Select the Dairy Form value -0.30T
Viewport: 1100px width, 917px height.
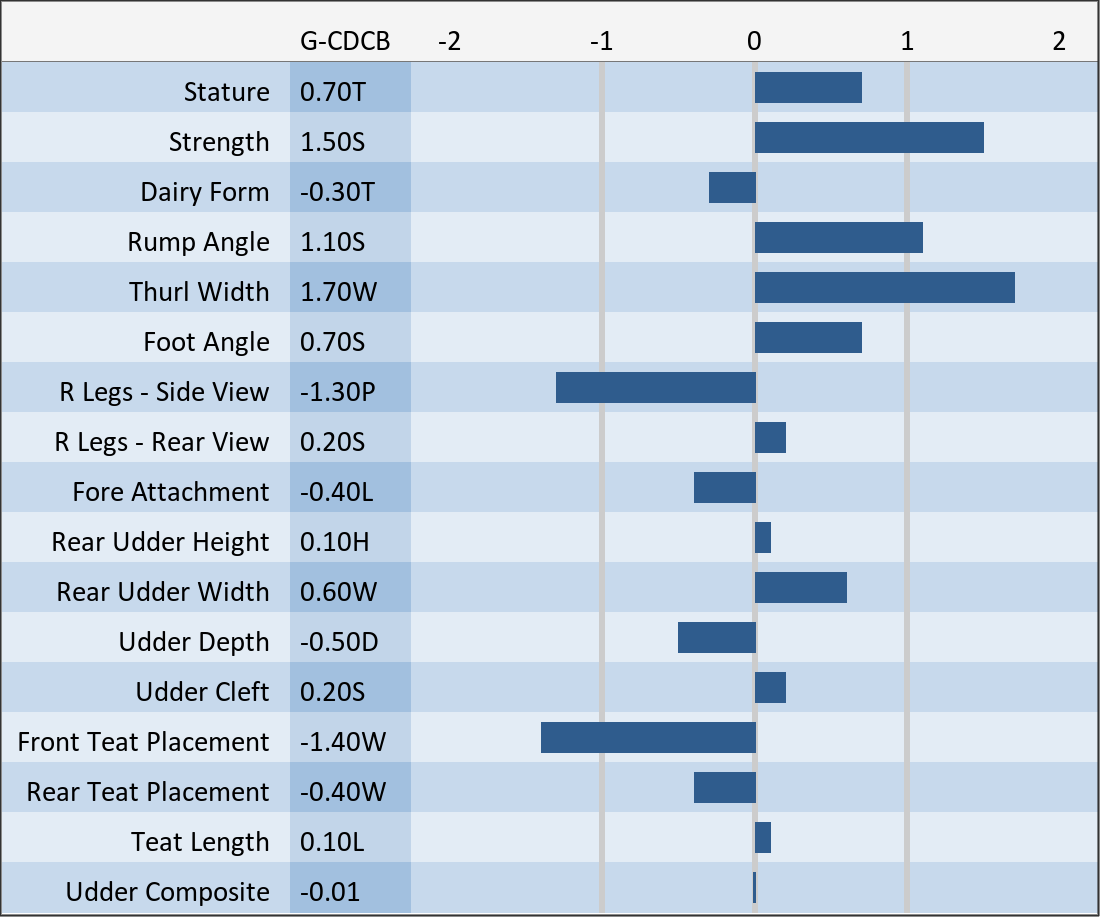tap(337, 192)
